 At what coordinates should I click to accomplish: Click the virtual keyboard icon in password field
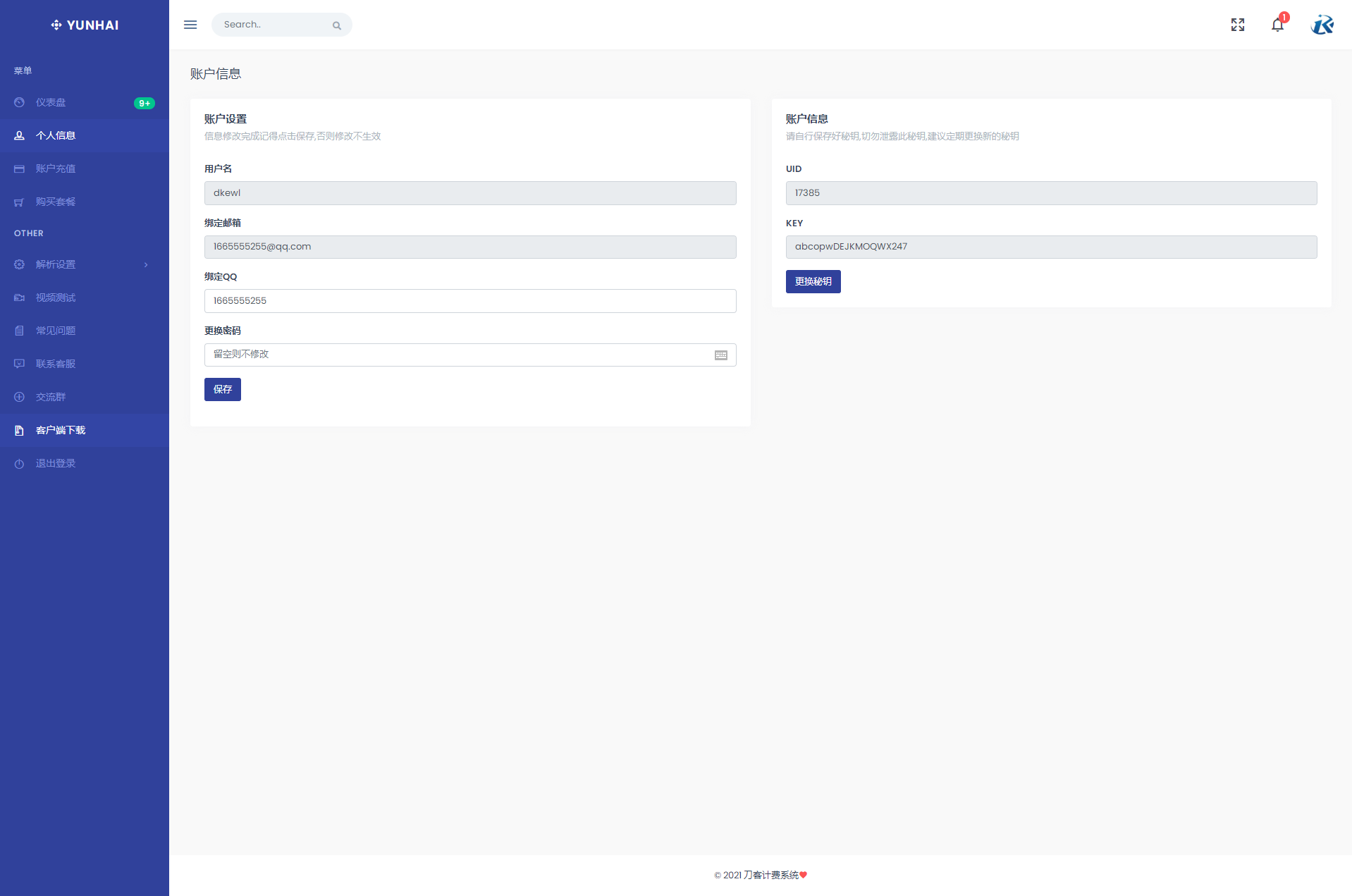720,355
